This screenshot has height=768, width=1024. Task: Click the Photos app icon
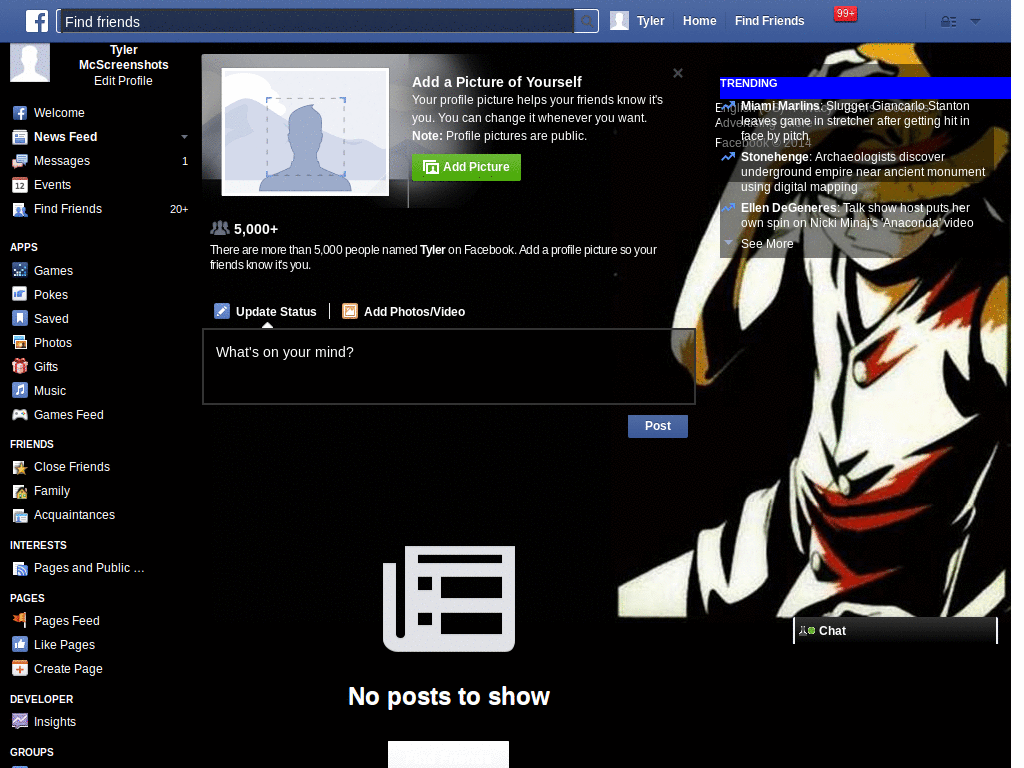(20, 343)
